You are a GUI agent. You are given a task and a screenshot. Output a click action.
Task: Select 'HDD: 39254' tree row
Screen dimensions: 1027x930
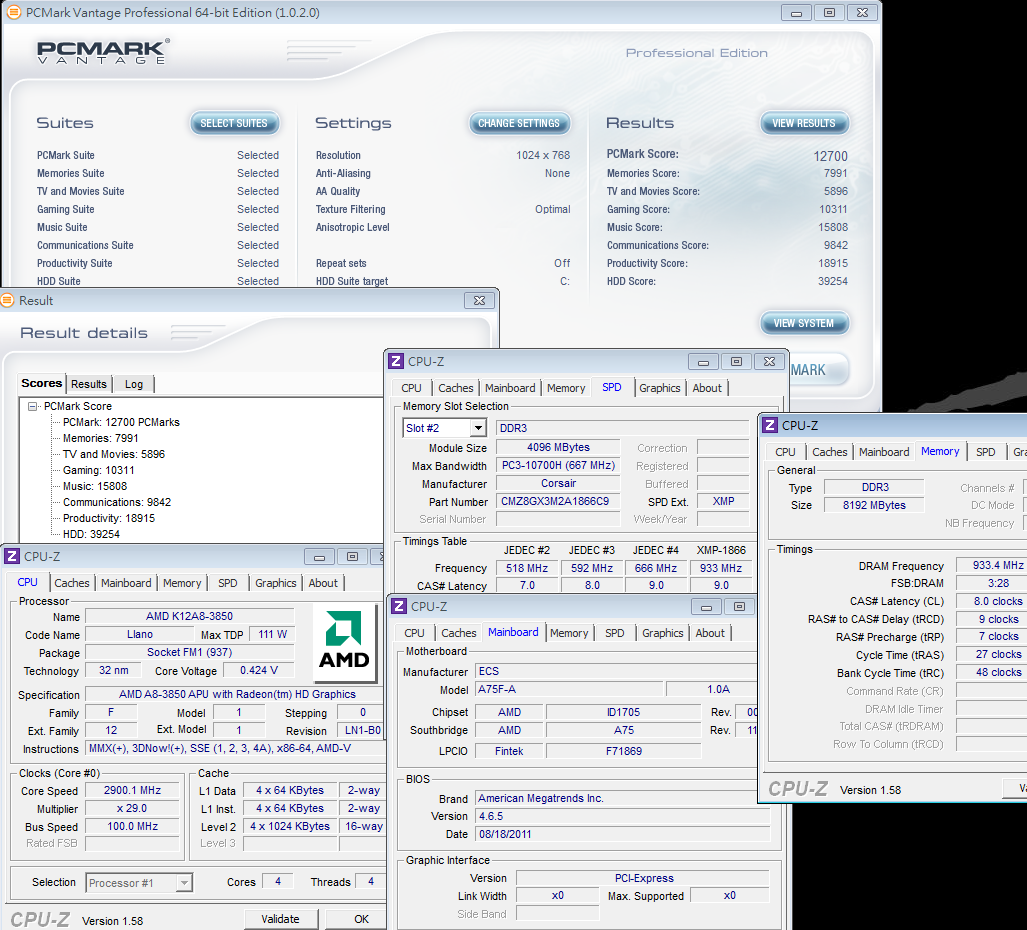92,534
